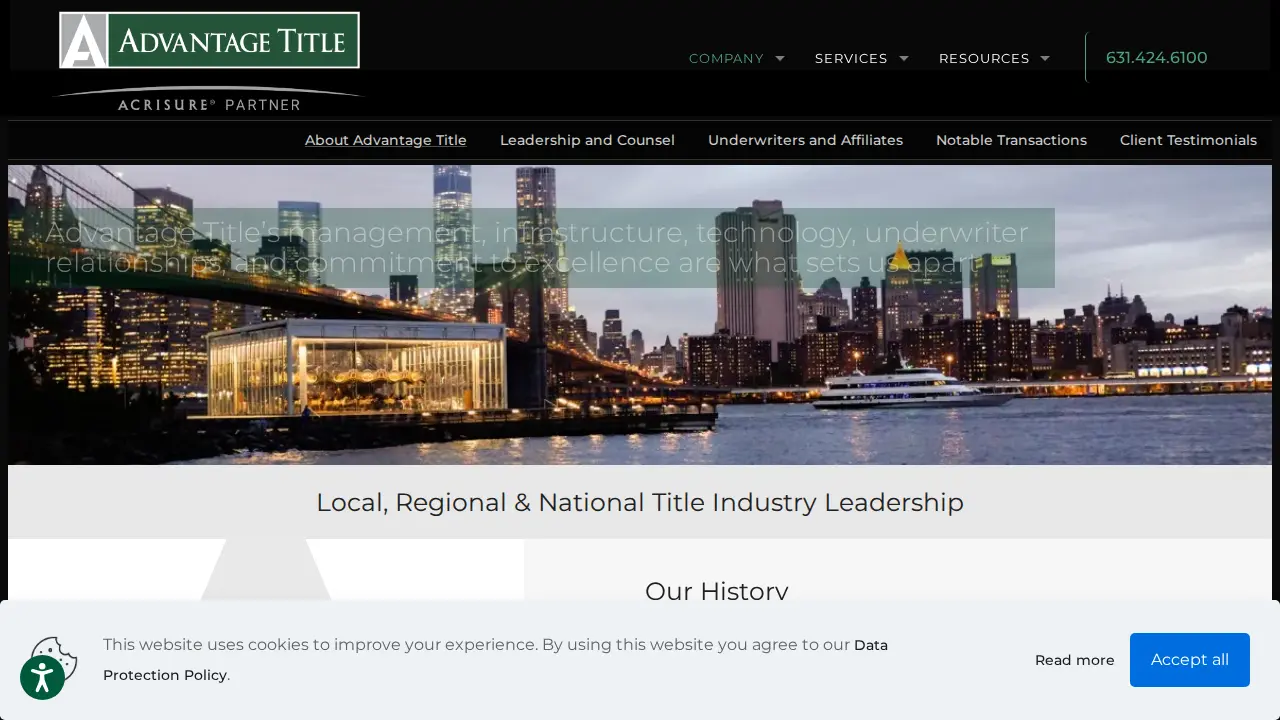This screenshot has width=1280, height=720.
Task: Click Read more in cookie banner
Action: 1075,660
